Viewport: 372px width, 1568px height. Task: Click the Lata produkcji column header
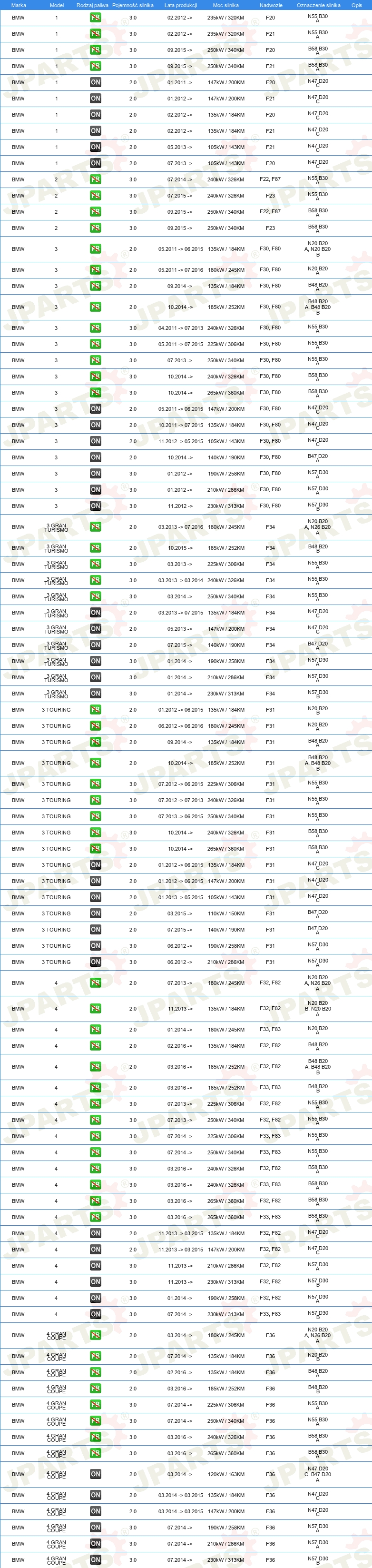click(181, 6)
